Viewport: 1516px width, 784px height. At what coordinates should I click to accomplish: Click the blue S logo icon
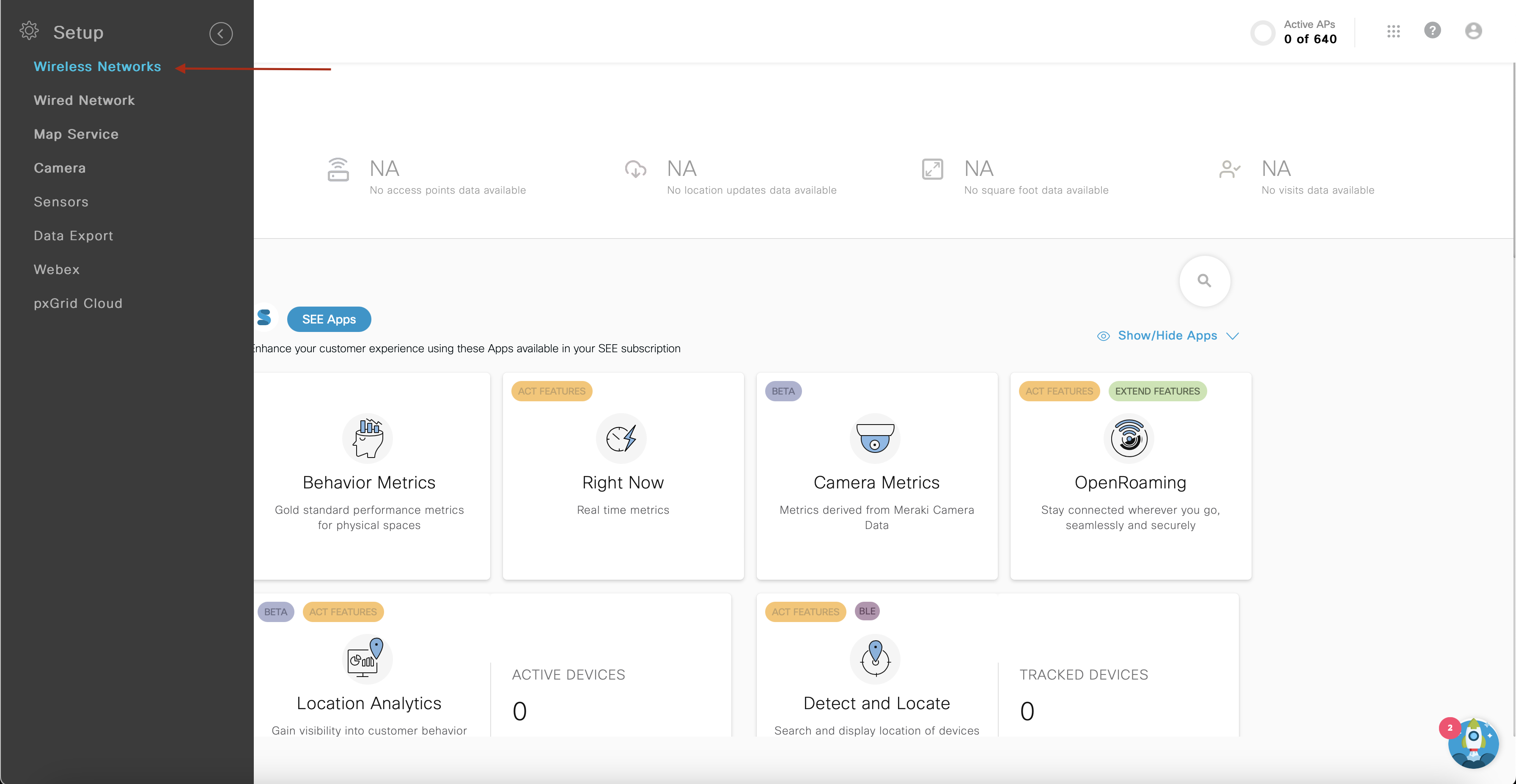point(264,318)
